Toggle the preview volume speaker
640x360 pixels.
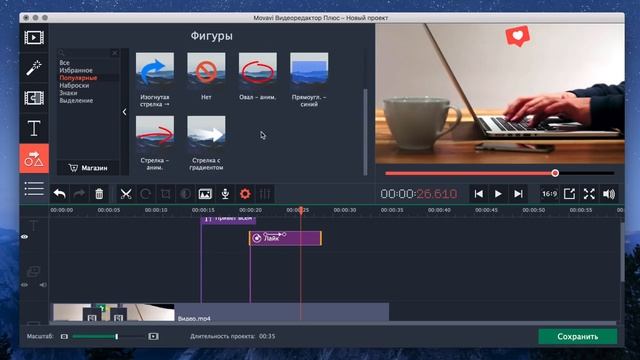click(609, 194)
